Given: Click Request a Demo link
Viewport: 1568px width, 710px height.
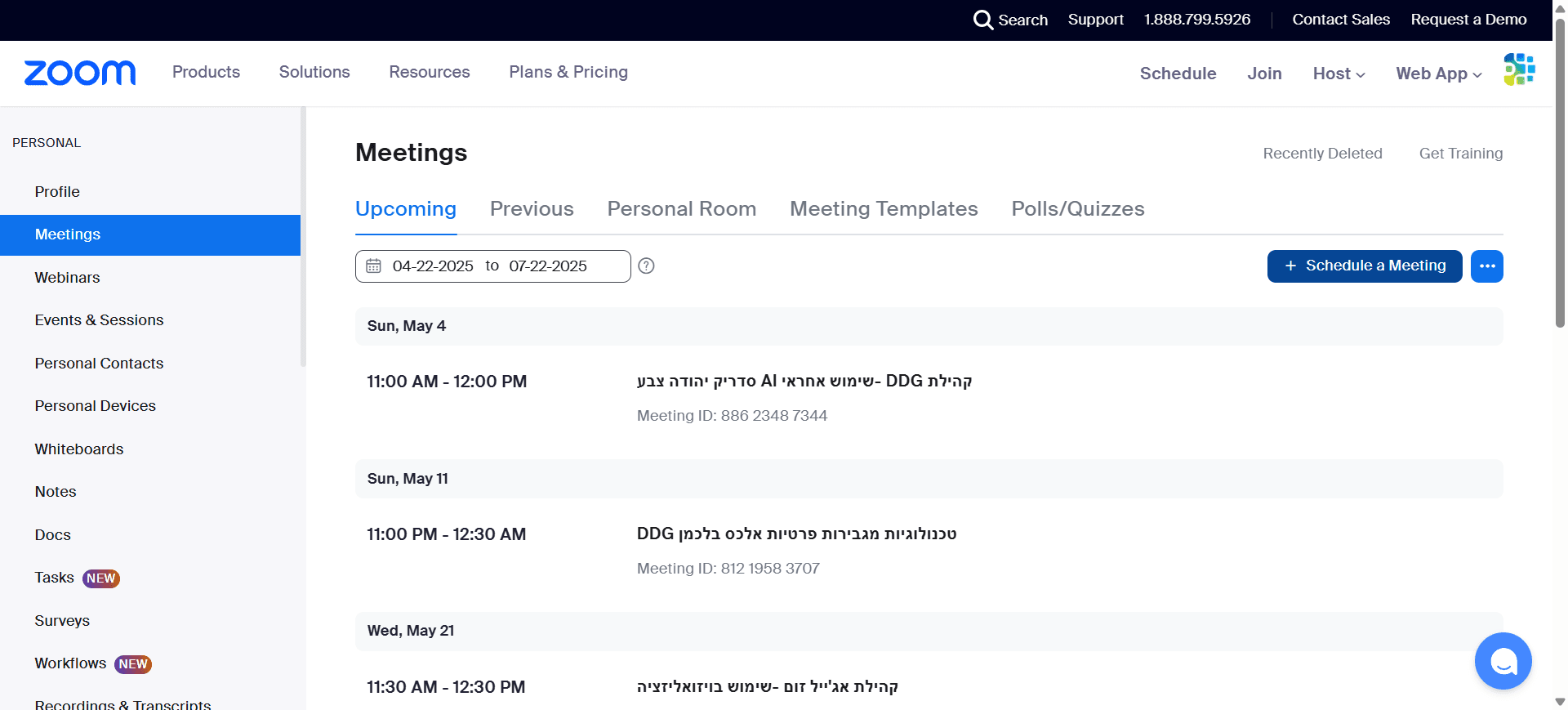Looking at the screenshot, I should pyautogui.click(x=1468, y=20).
